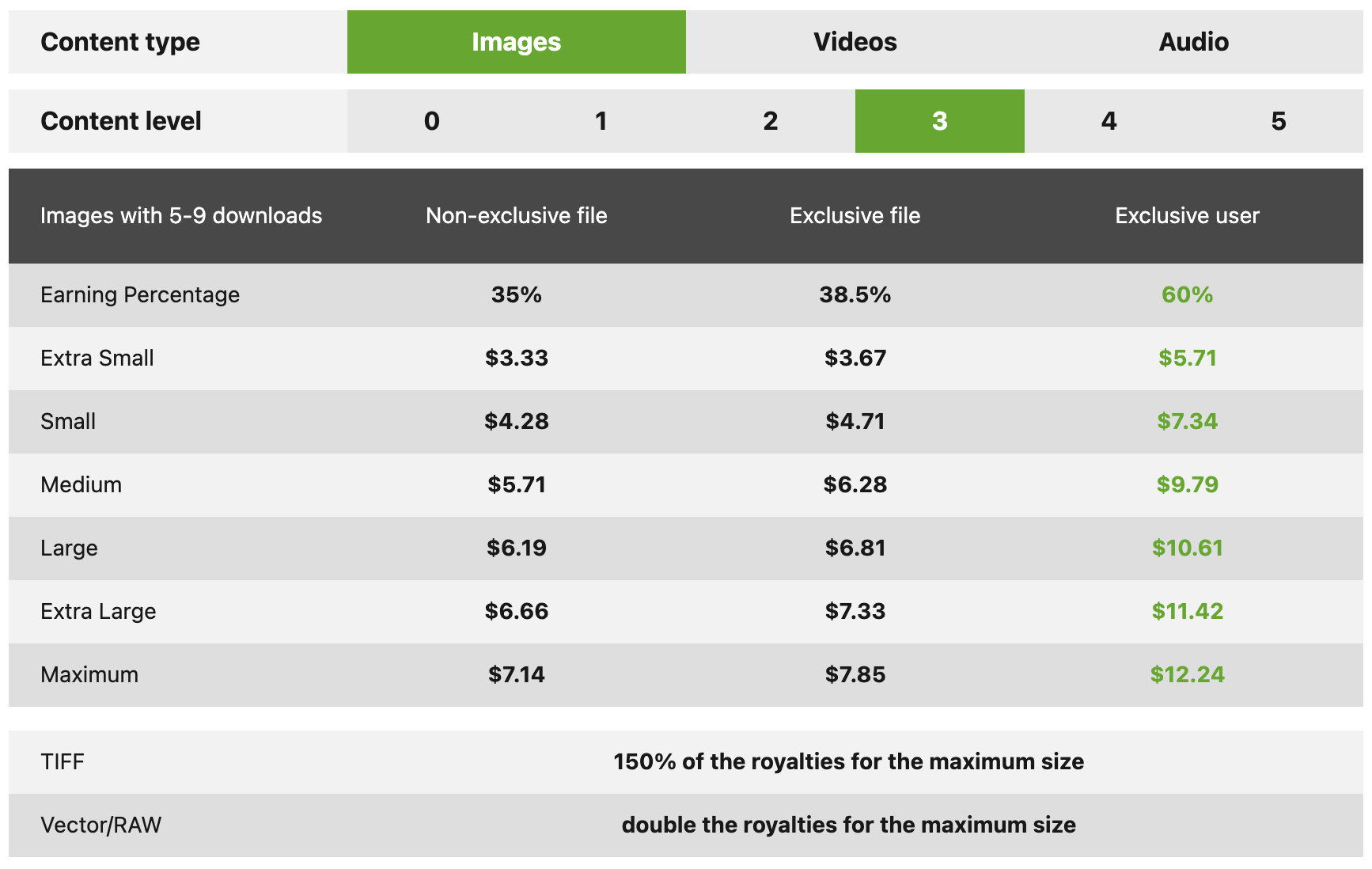
Task: Select the $12.24 exclusive user price
Action: 1187,674
